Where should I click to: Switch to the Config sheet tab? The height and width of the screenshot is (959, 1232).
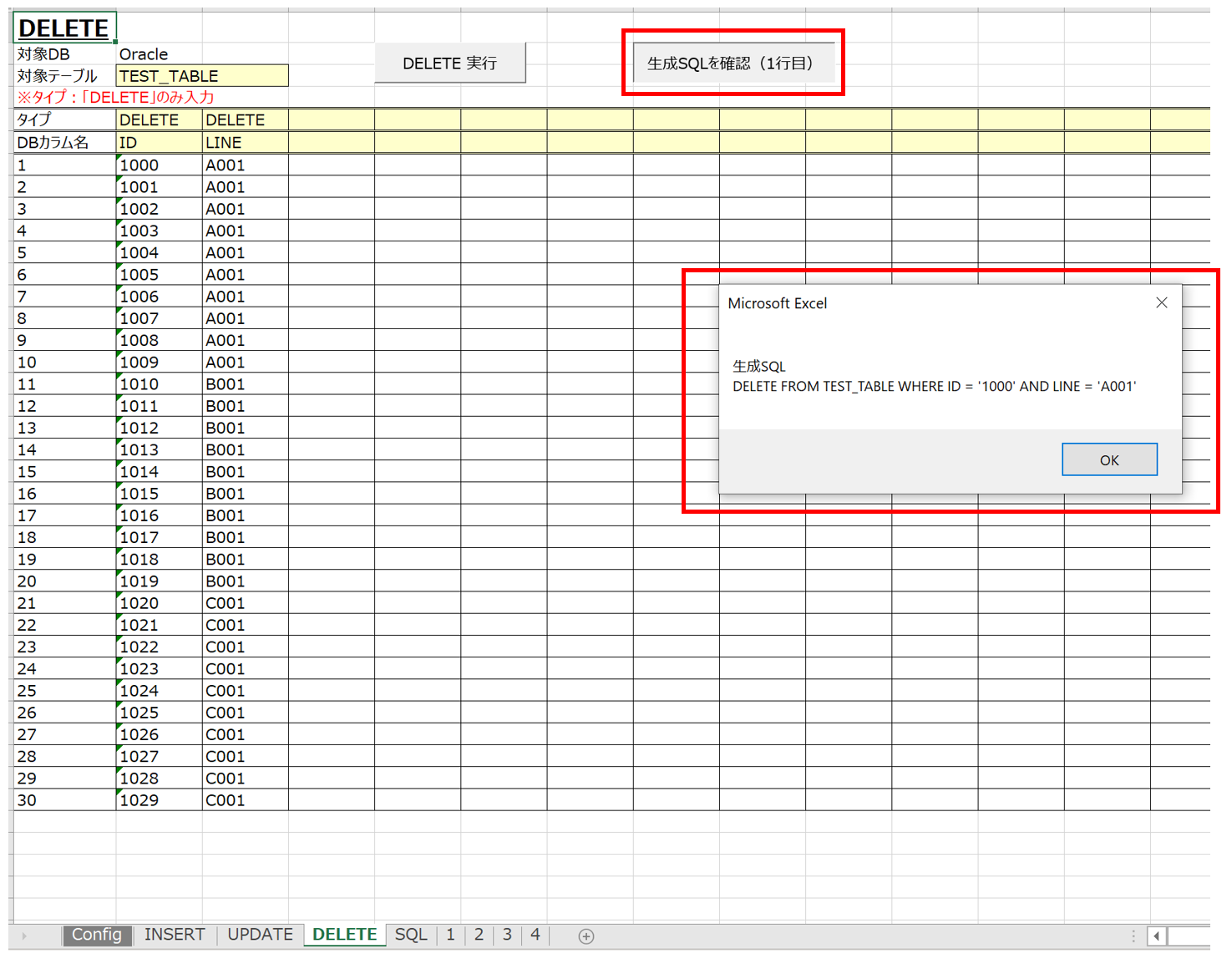97,935
